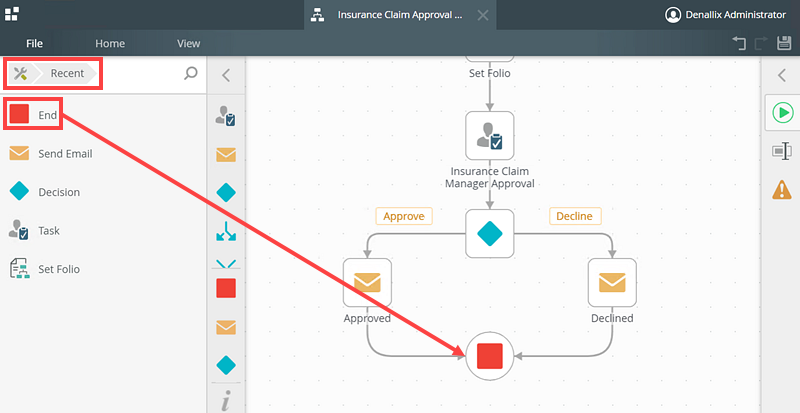Image resolution: width=800 pixels, height=413 pixels.
Task: Click the rename text-box icon
Action: (782, 151)
